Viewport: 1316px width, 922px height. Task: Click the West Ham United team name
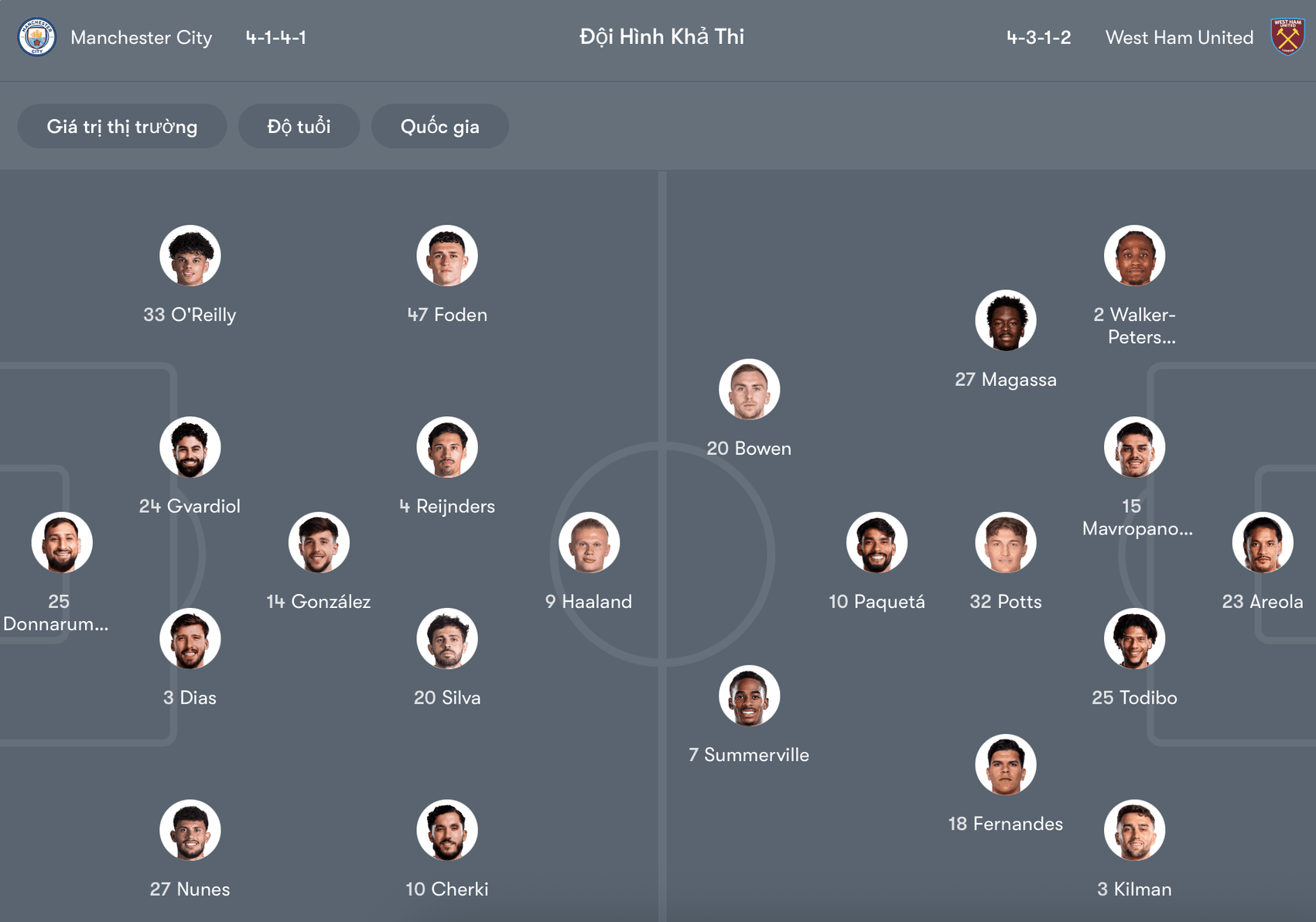coord(1179,37)
